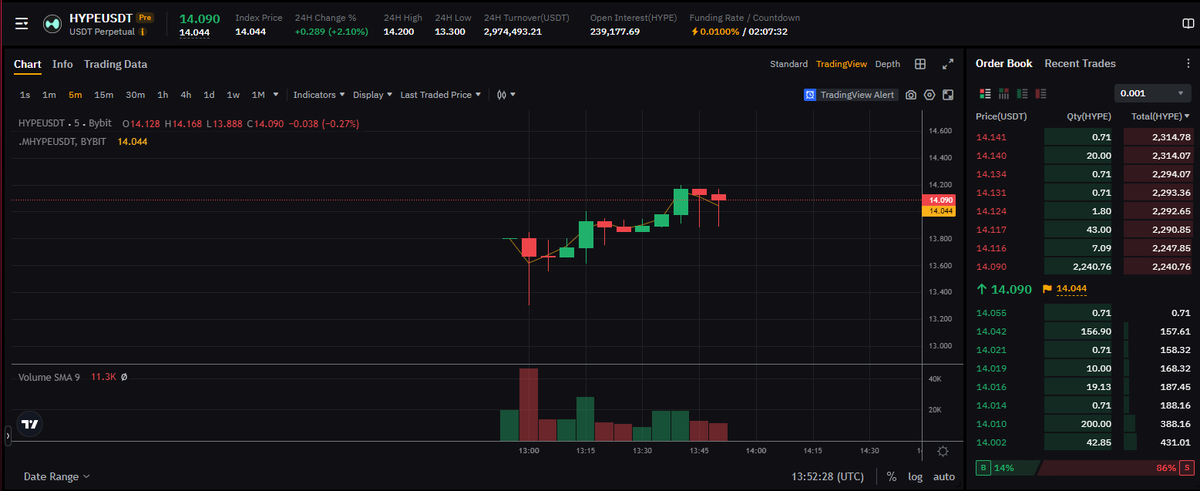
Task: Select the vertical depth order book view
Action: pos(1003,93)
